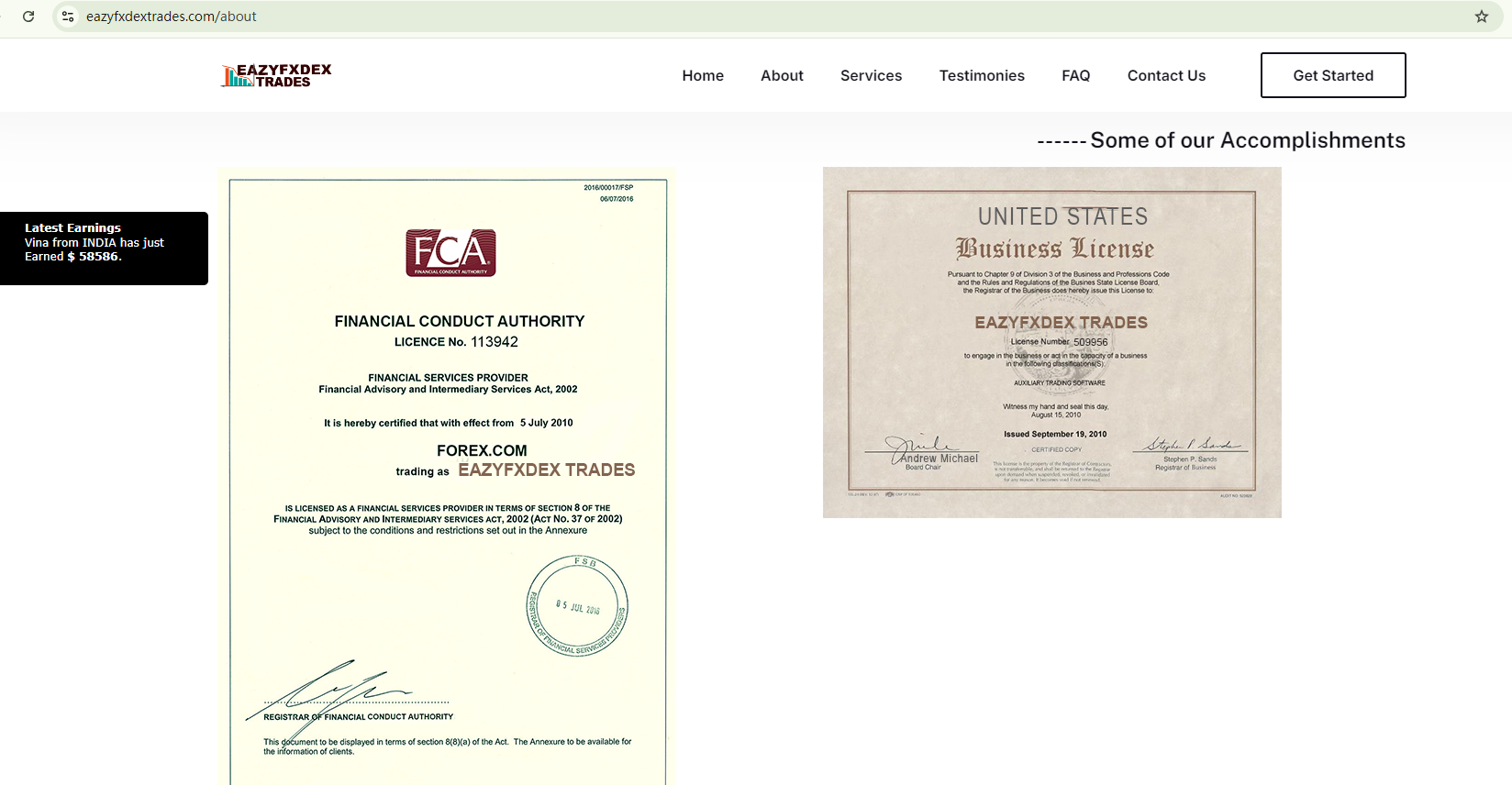The width and height of the screenshot is (1512, 785).
Task: Open the FAQ menu item
Action: pyautogui.click(x=1075, y=75)
